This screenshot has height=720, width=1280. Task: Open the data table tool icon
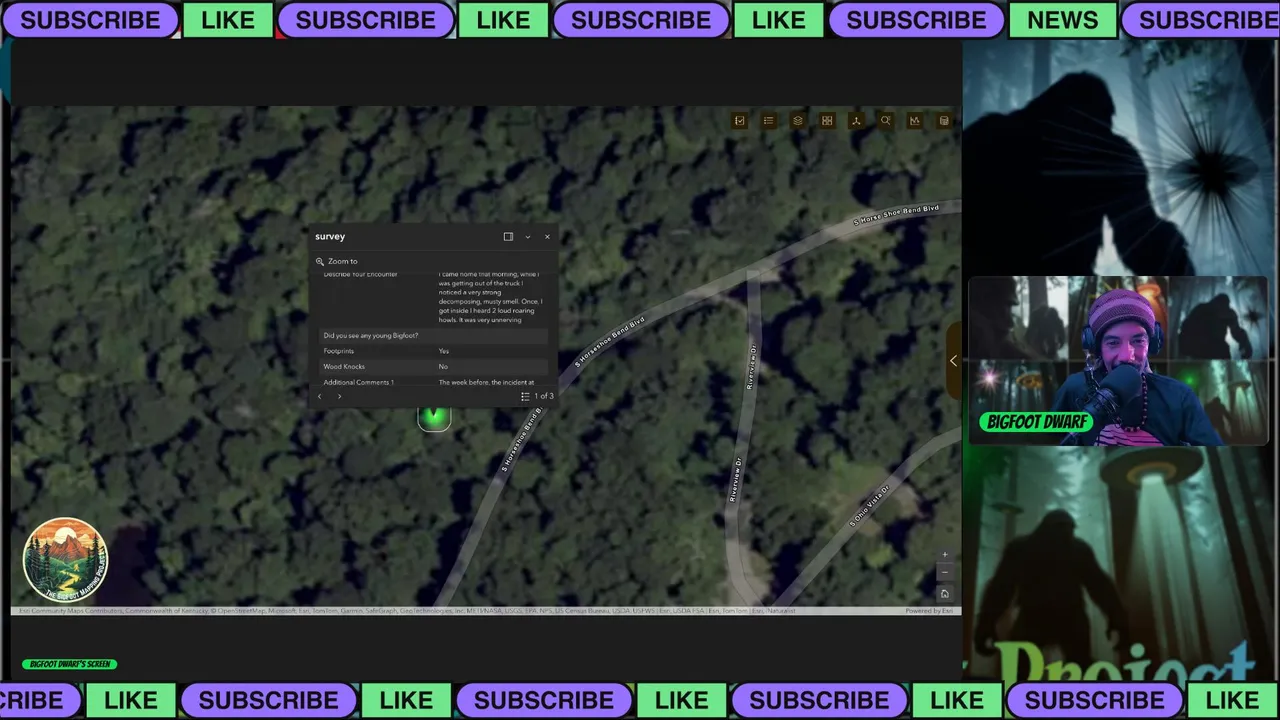pyautogui.click(x=943, y=121)
